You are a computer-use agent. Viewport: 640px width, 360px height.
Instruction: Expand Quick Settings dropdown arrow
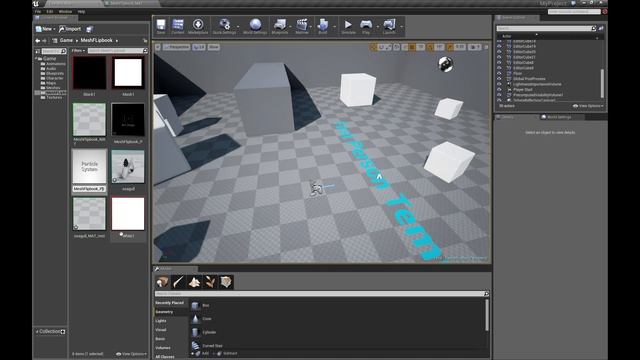click(x=238, y=27)
